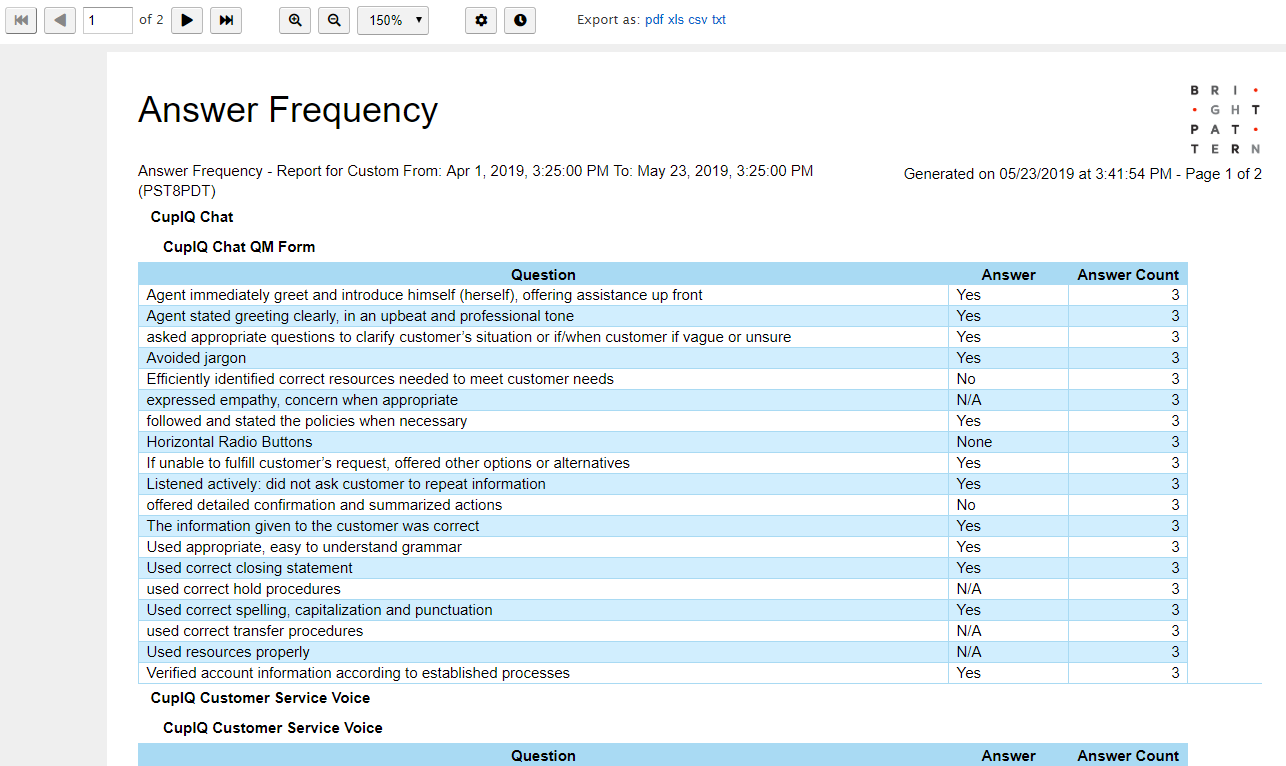Click 'N/A' answer for expressed empathy
Viewport: 1286px width, 766px height.
[969, 400]
